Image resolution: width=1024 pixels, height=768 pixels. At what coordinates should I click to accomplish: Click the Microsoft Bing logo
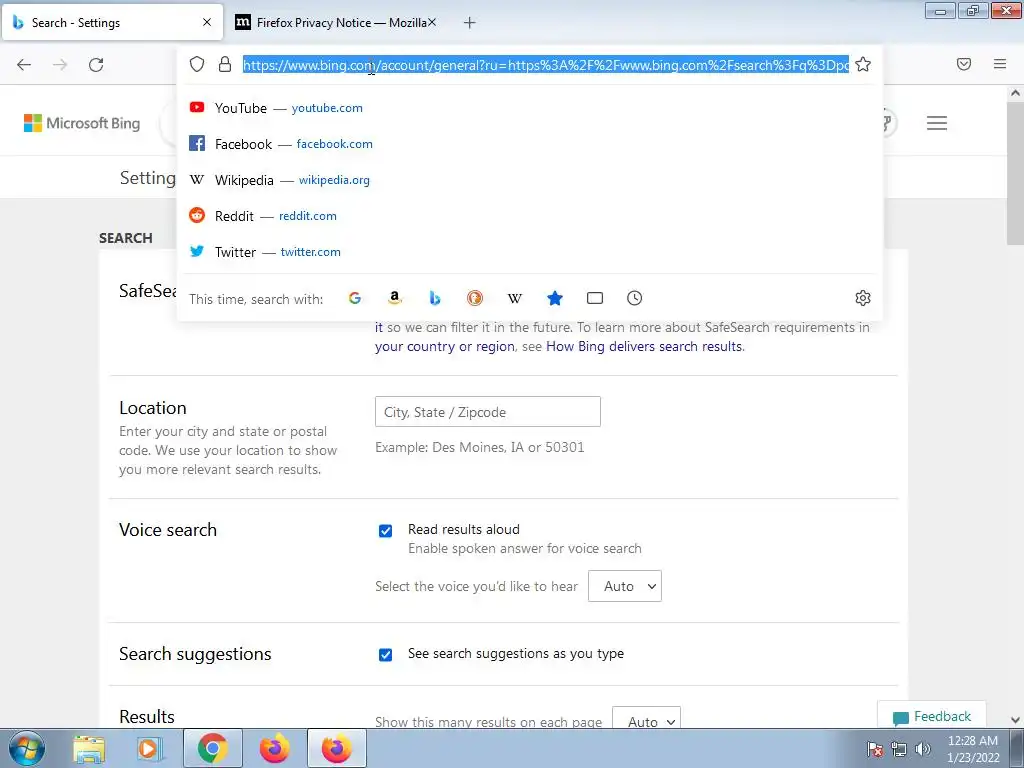coord(82,123)
